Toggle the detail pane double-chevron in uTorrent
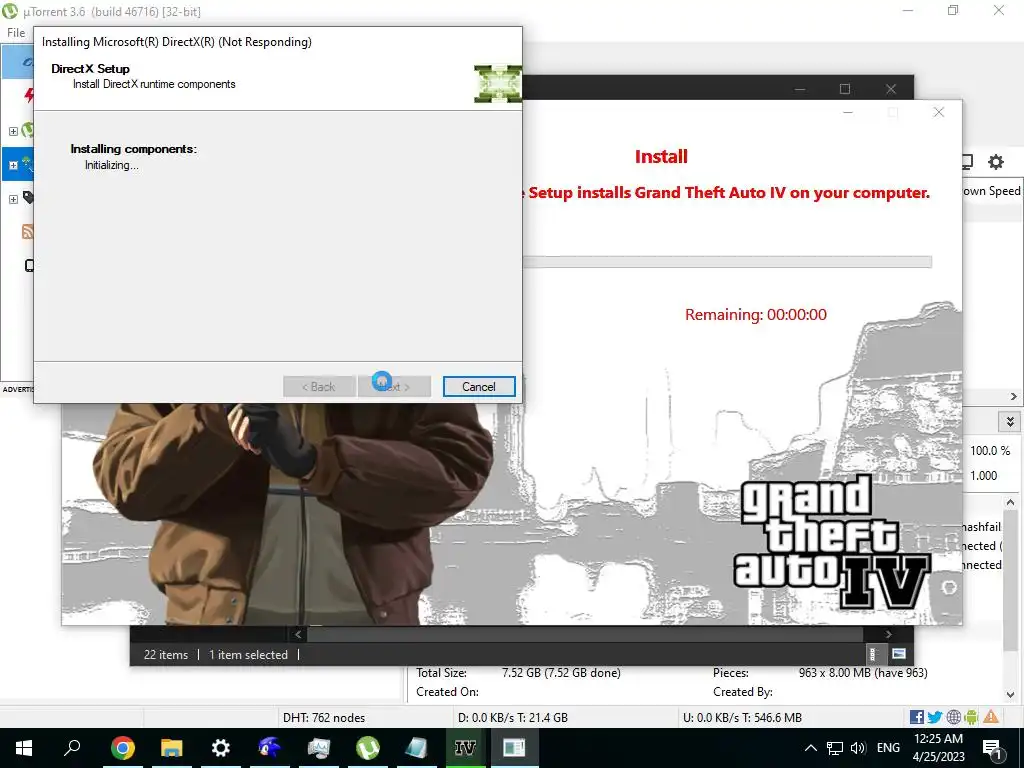 click(1010, 421)
